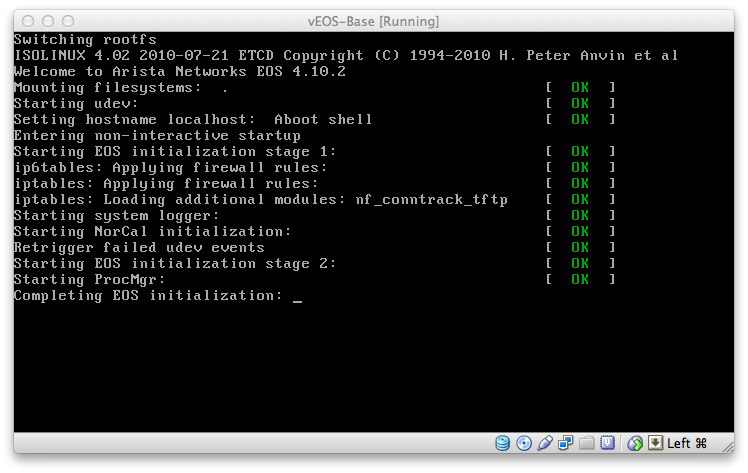The image size is (748, 473).
Task: Click the hard disk activity icon
Action: coord(502,443)
